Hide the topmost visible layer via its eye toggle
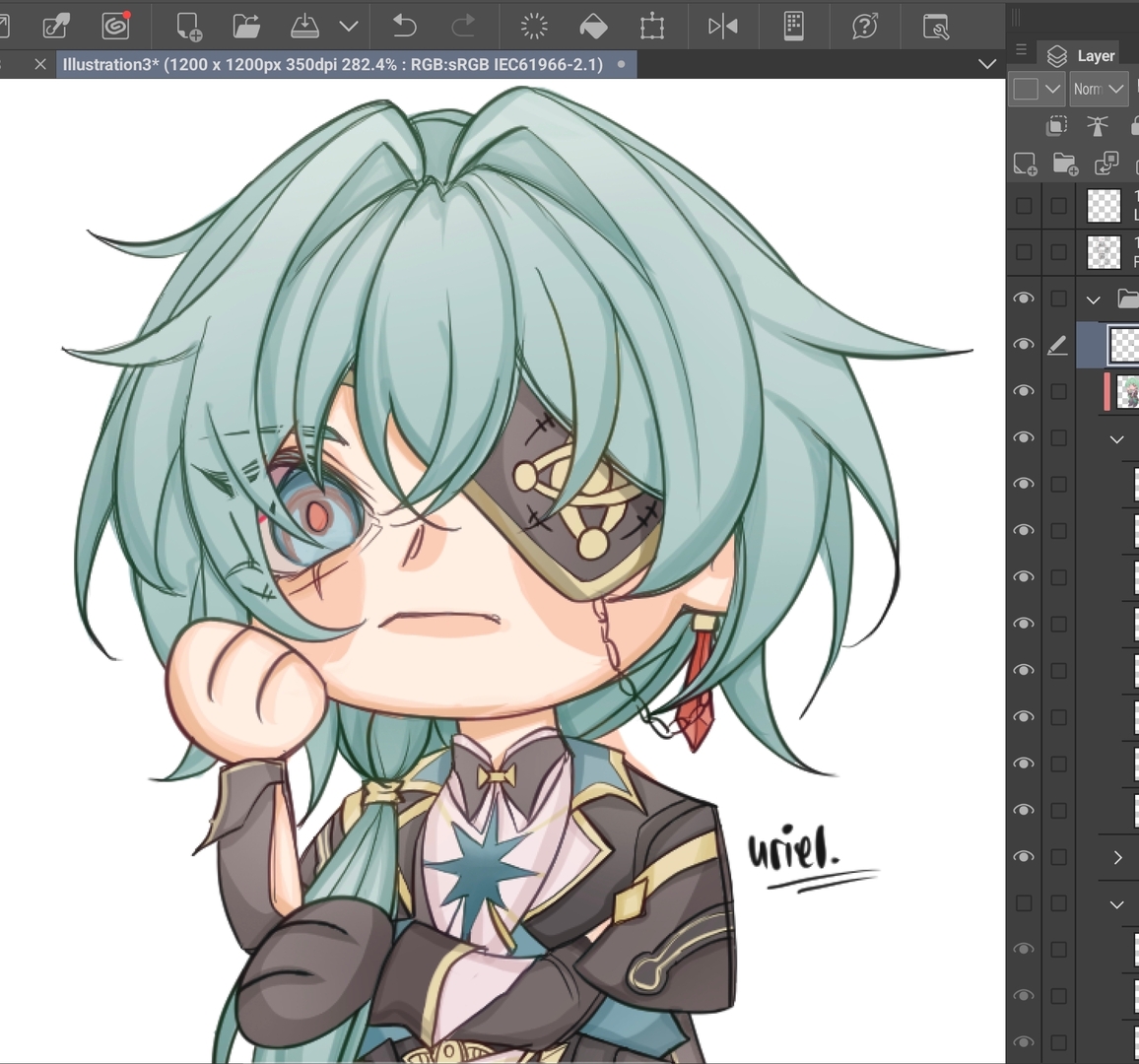The image size is (1139, 1064). pyautogui.click(x=1024, y=299)
